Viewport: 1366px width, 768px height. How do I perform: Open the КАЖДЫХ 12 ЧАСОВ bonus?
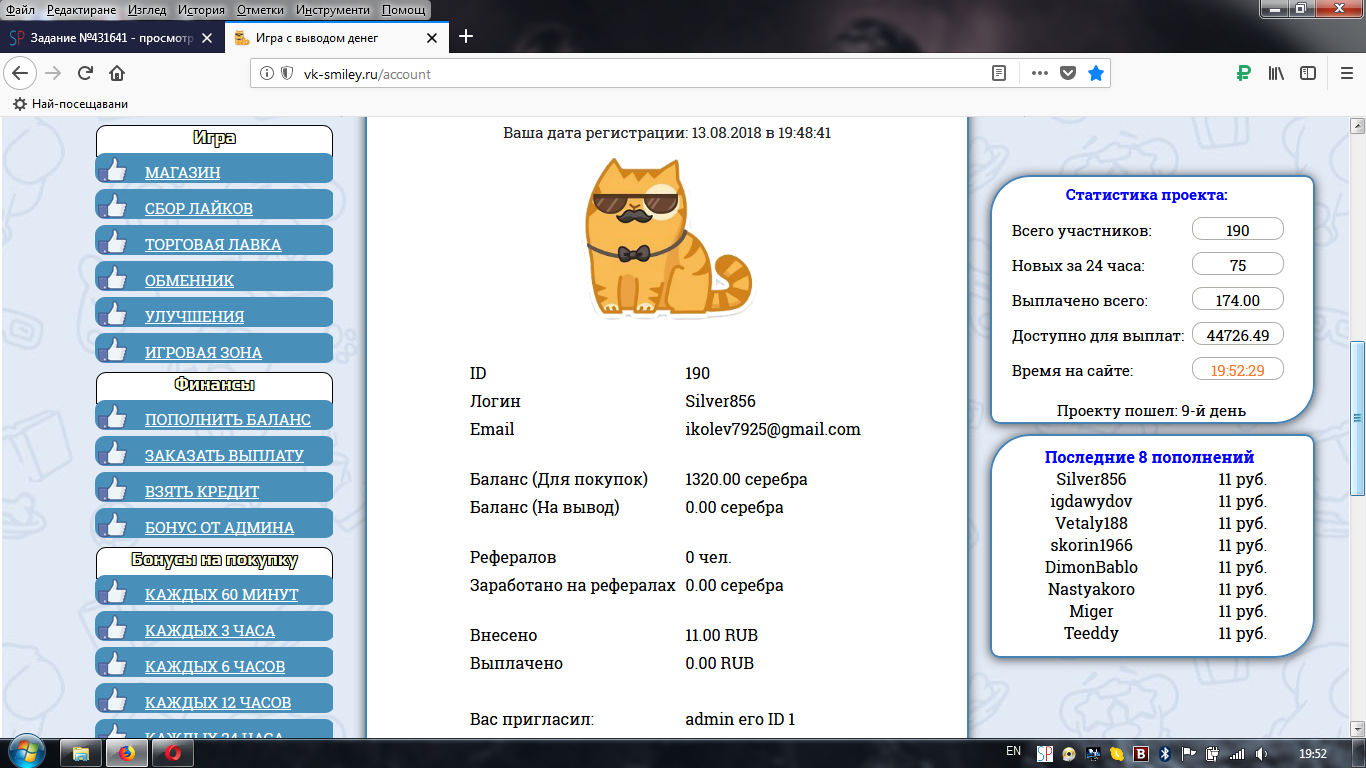(218, 702)
